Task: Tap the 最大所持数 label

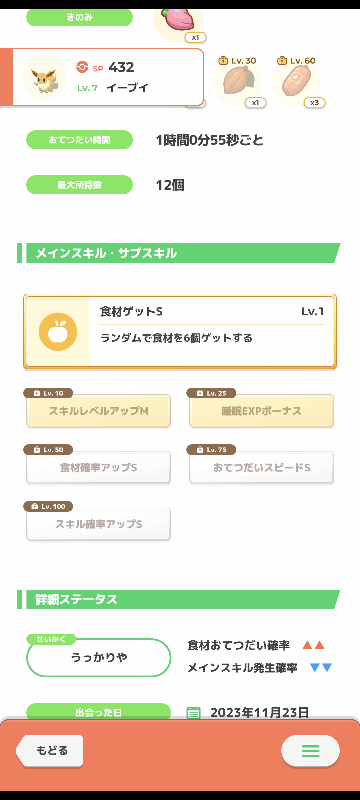Action: tap(80, 185)
